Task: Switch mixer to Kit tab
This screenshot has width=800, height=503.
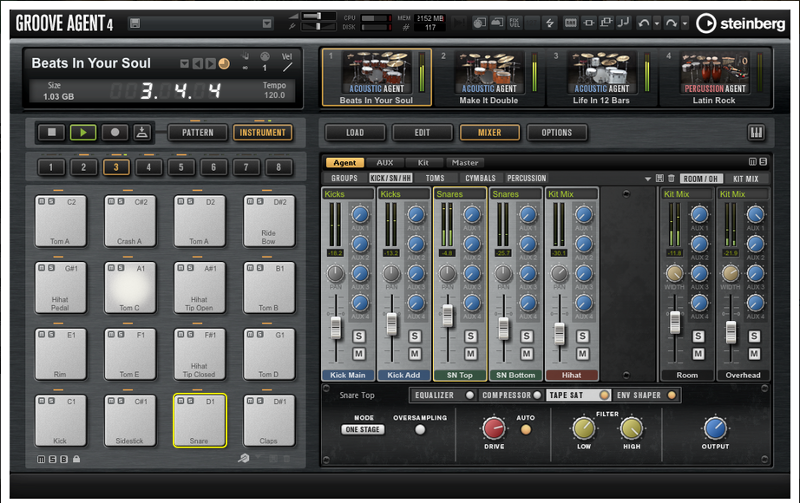Action: tap(423, 163)
